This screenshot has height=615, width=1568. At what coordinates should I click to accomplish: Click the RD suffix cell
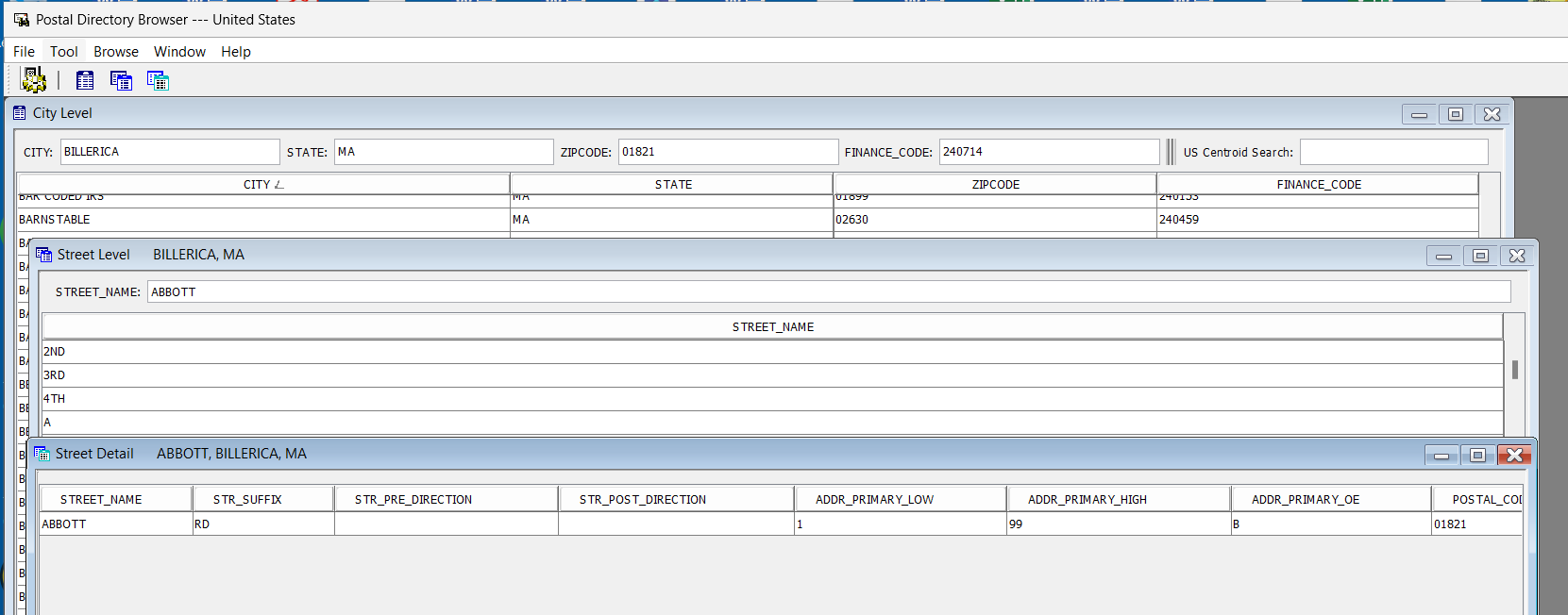[x=263, y=524]
